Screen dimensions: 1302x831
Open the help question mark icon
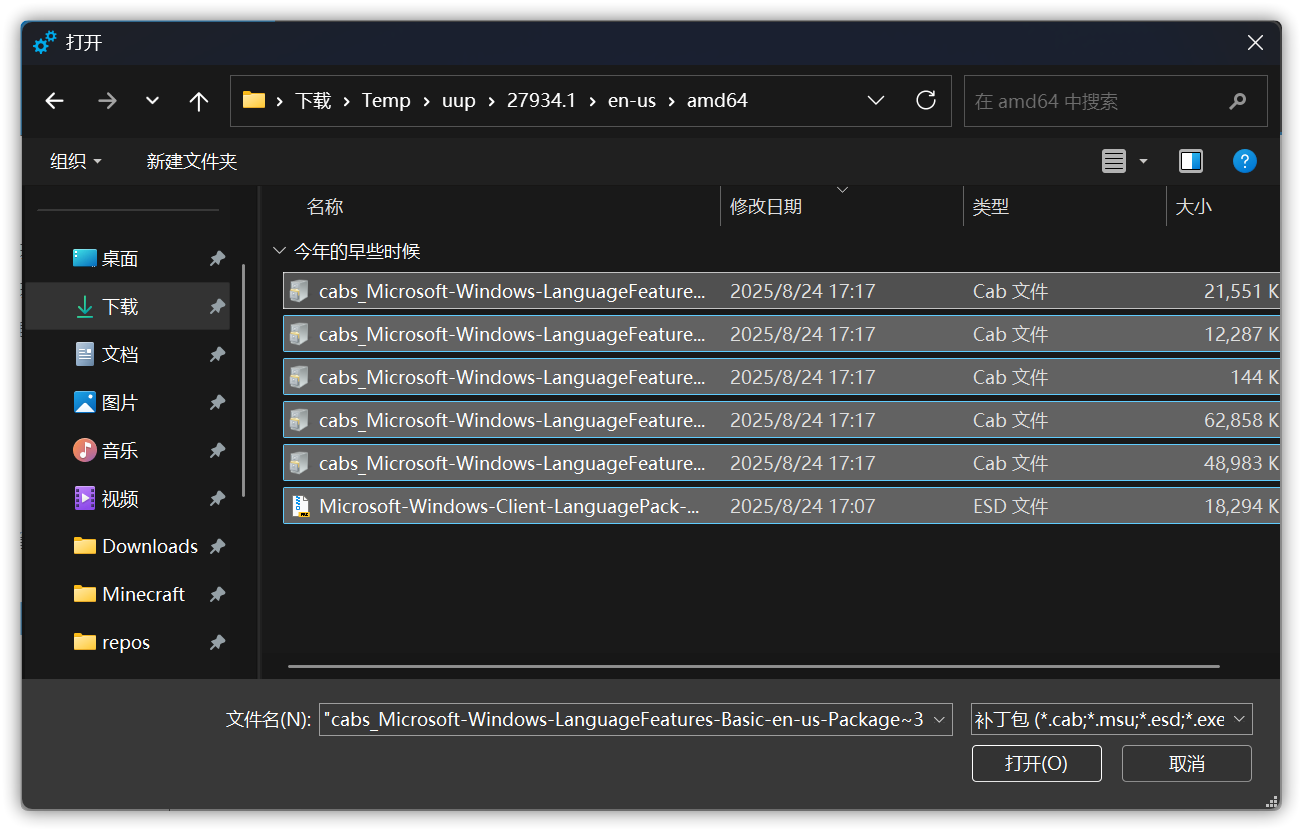(x=1244, y=161)
